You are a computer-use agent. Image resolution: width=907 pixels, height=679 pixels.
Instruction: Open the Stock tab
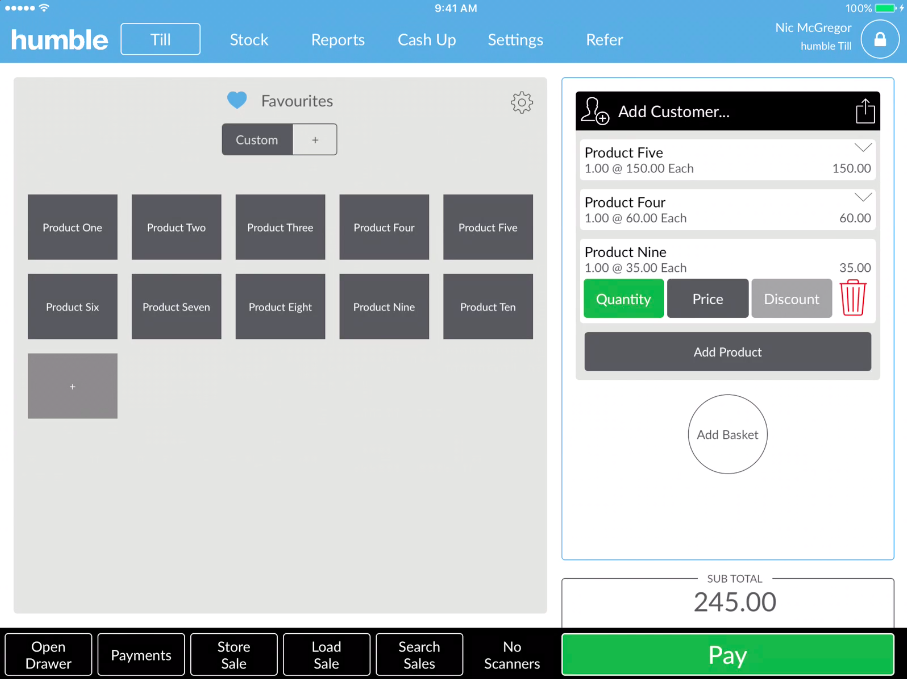pos(249,39)
